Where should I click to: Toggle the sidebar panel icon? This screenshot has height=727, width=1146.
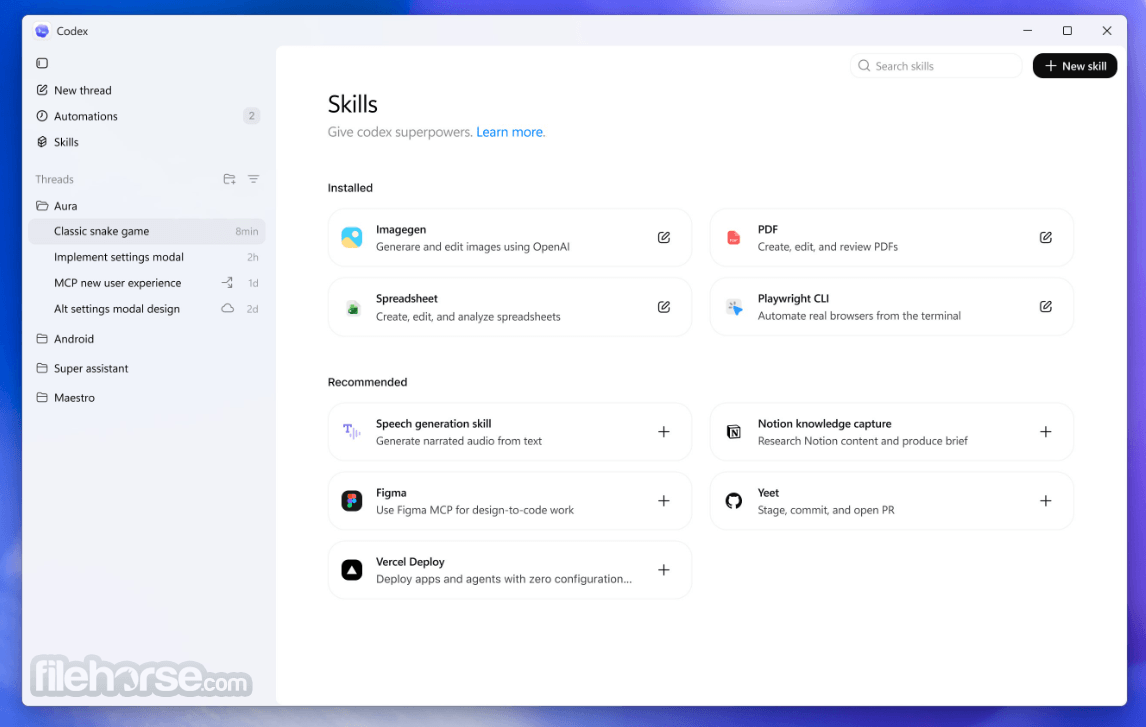click(42, 63)
